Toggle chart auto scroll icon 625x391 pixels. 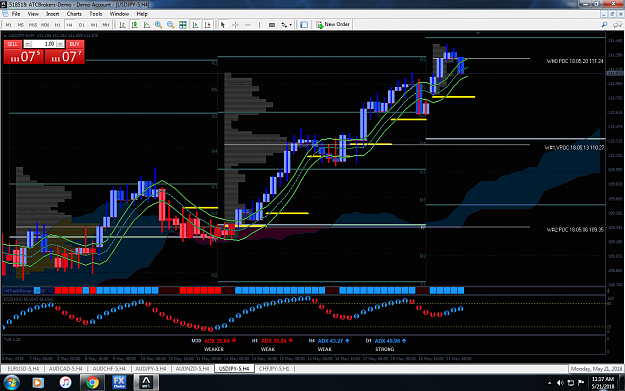pyautogui.click(x=195, y=25)
